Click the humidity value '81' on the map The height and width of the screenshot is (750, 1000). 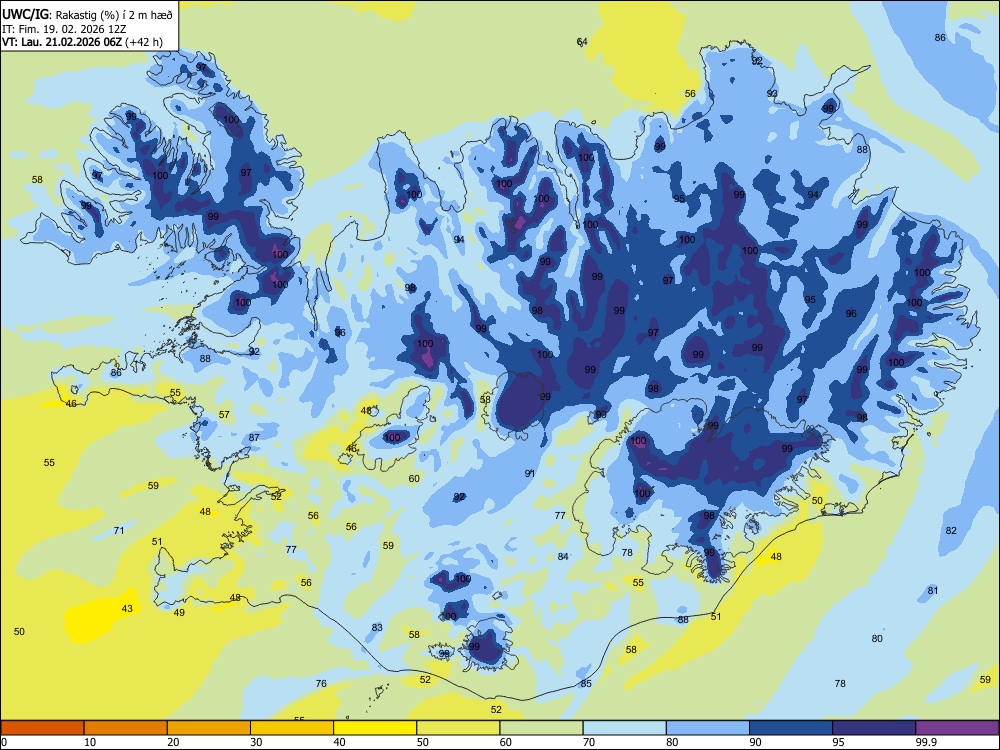coord(933,591)
